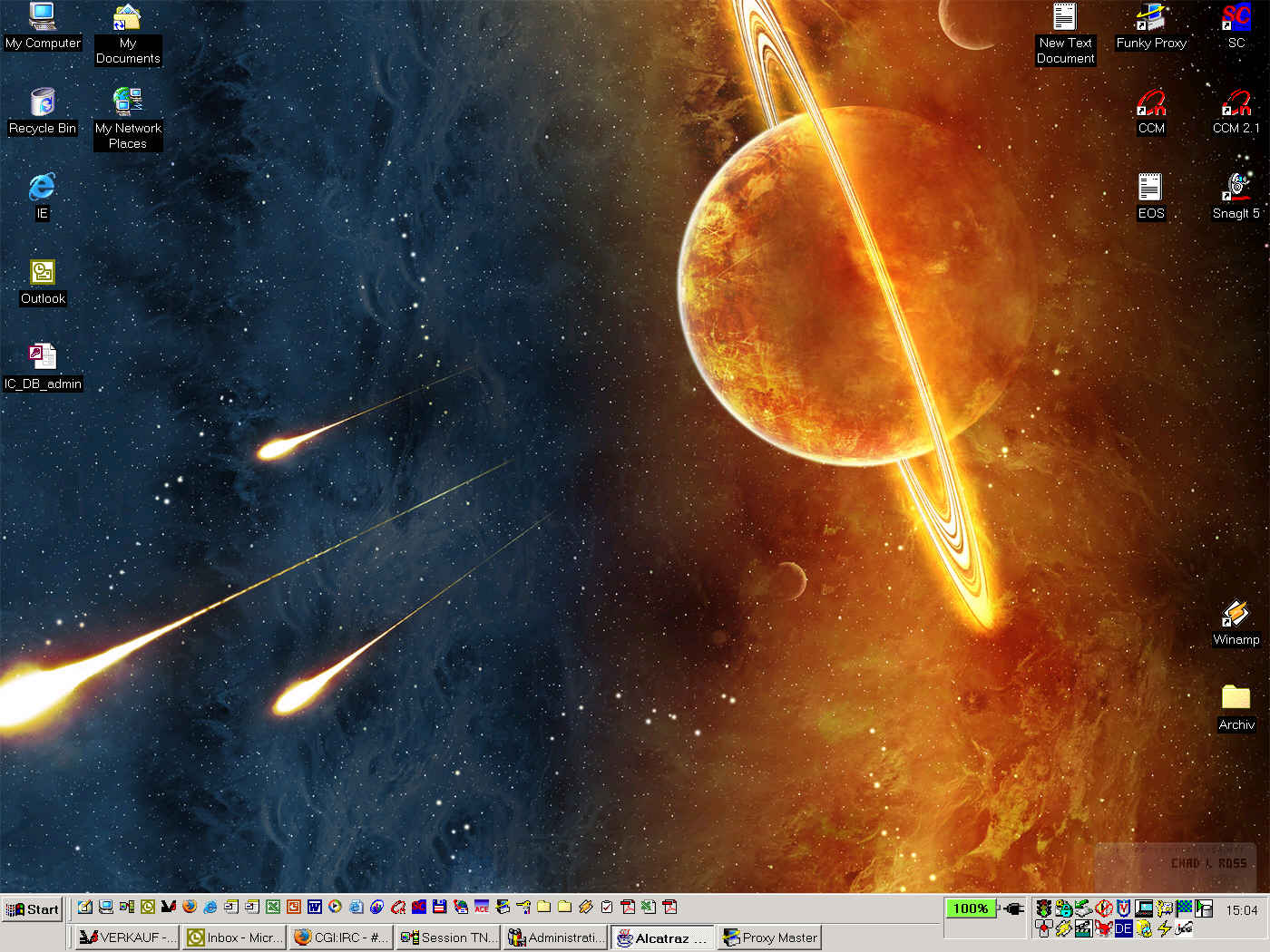1270x952 pixels.
Task: Open the Start menu
Action: (x=33, y=909)
